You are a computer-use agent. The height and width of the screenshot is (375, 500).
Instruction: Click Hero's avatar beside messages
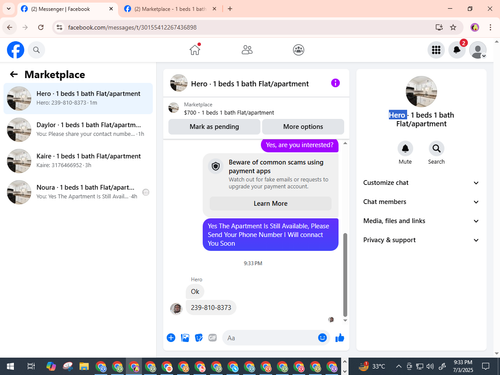pyautogui.click(x=176, y=309)
